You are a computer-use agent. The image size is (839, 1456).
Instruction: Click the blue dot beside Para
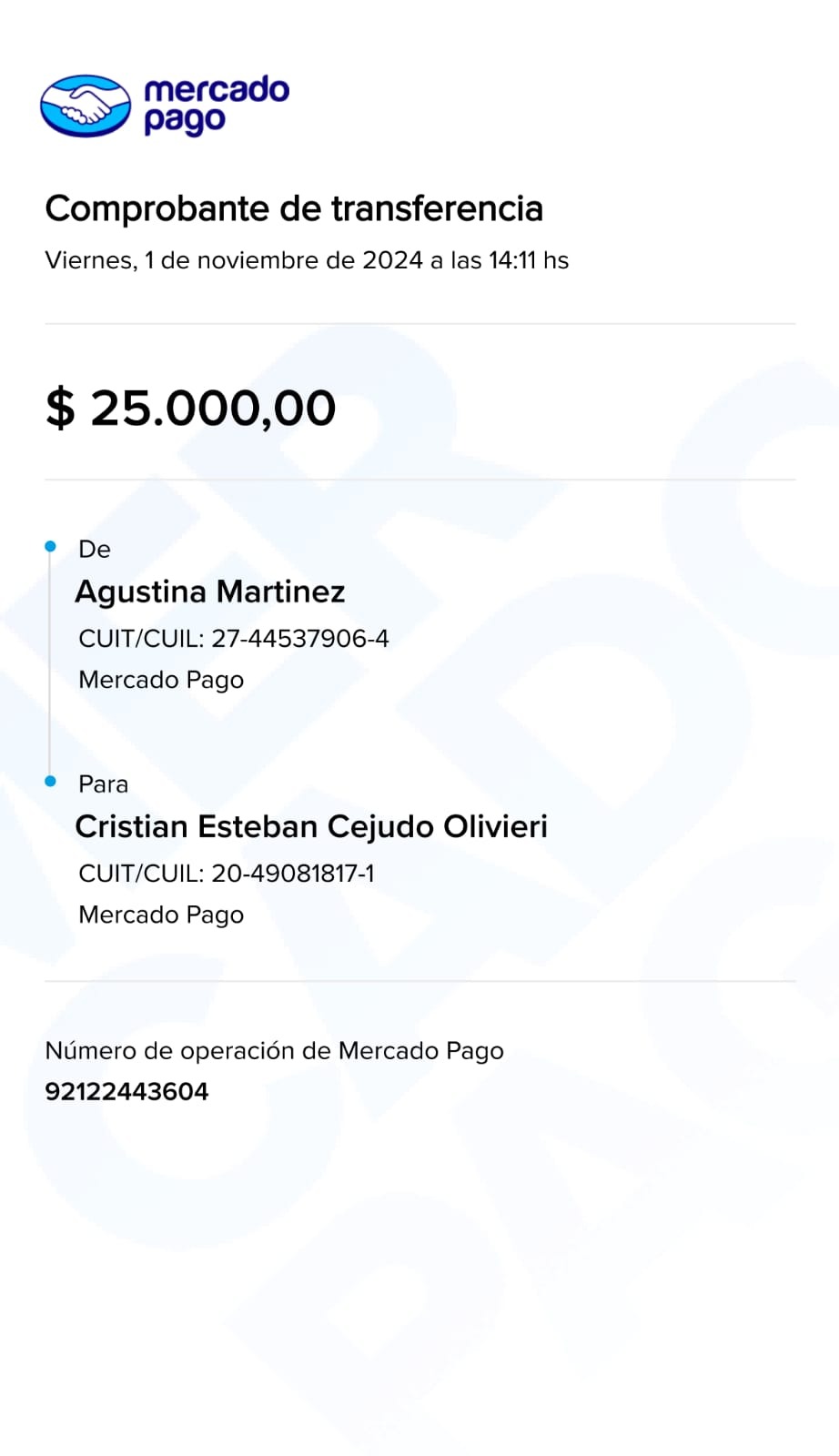point(51,781)
